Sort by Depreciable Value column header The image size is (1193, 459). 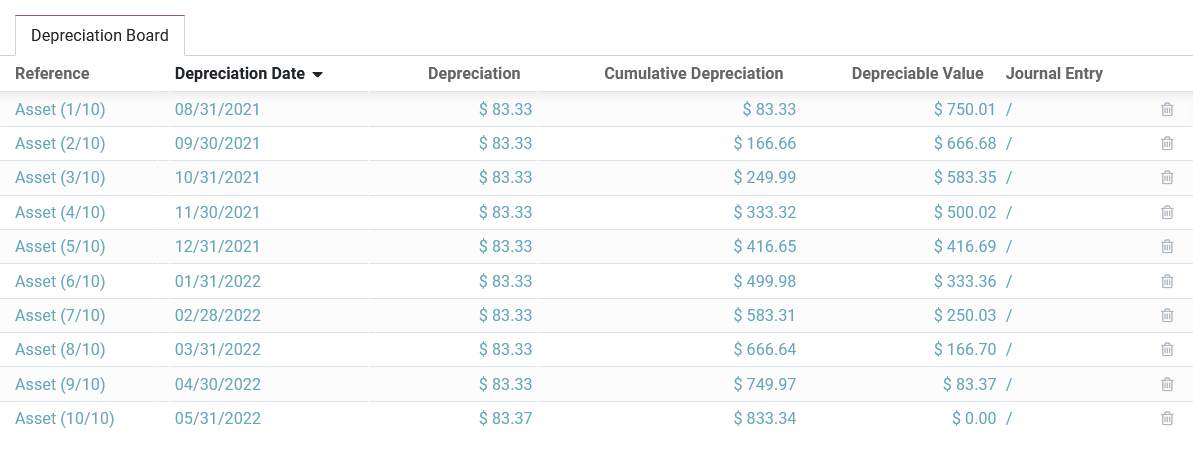(x=918, y=74)
